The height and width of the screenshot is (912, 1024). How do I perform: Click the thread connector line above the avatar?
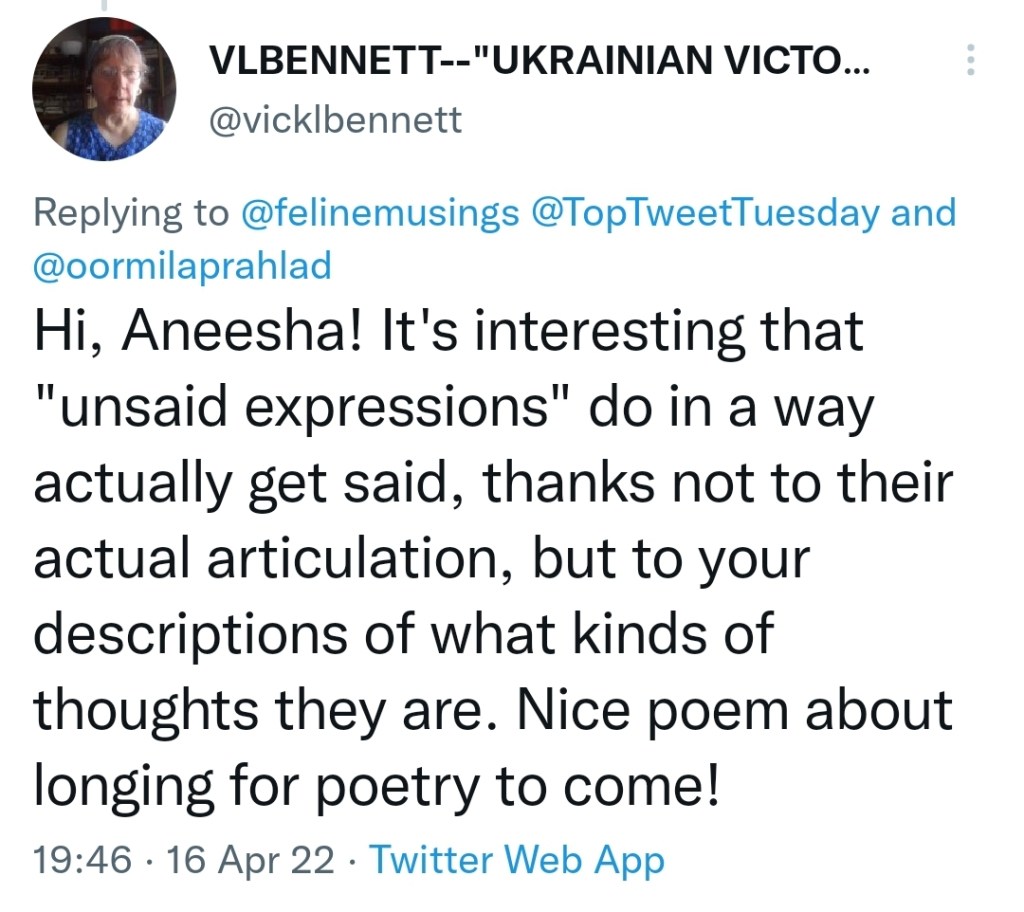[103, 6]
